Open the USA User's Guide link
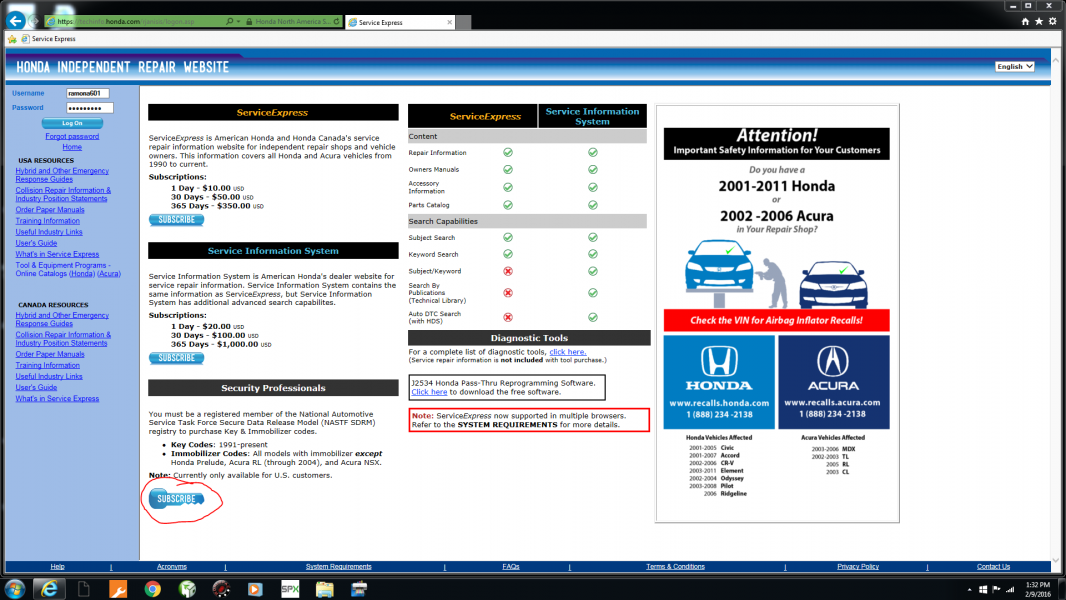Screen dimensions: 1066x600 tap(36, 243)
